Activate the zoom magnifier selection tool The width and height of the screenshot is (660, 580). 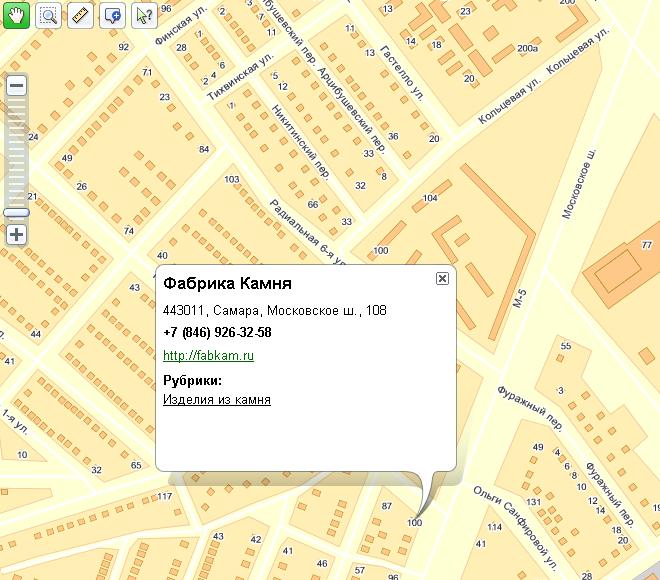click(48, 16)
